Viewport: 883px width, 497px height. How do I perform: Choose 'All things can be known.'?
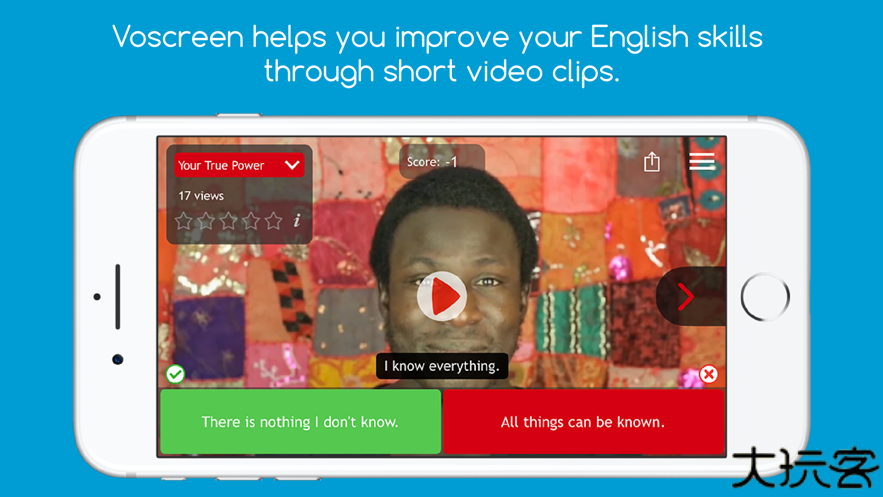tap(583, 422)
